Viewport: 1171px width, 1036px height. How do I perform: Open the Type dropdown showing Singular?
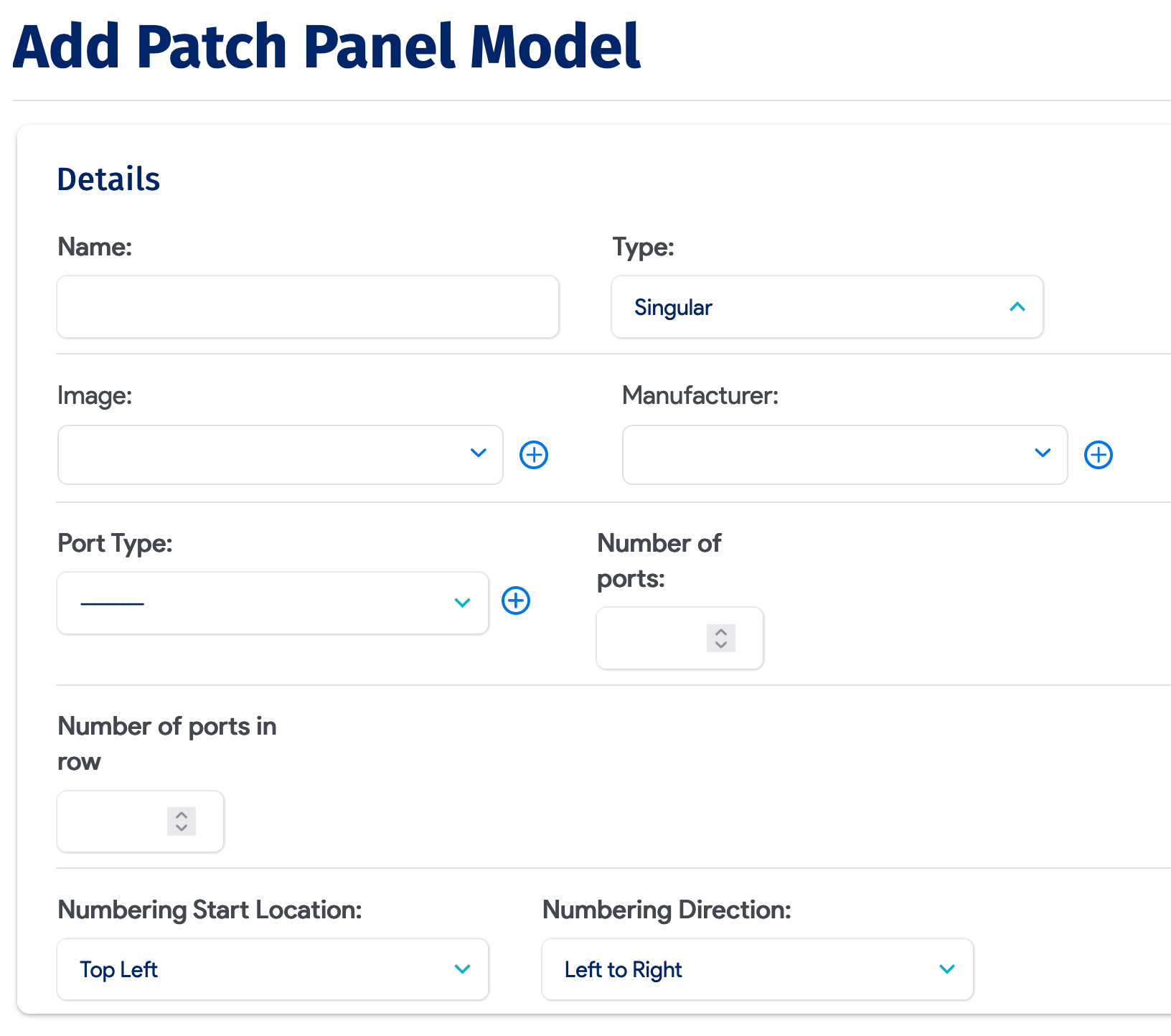coord(825,307)
